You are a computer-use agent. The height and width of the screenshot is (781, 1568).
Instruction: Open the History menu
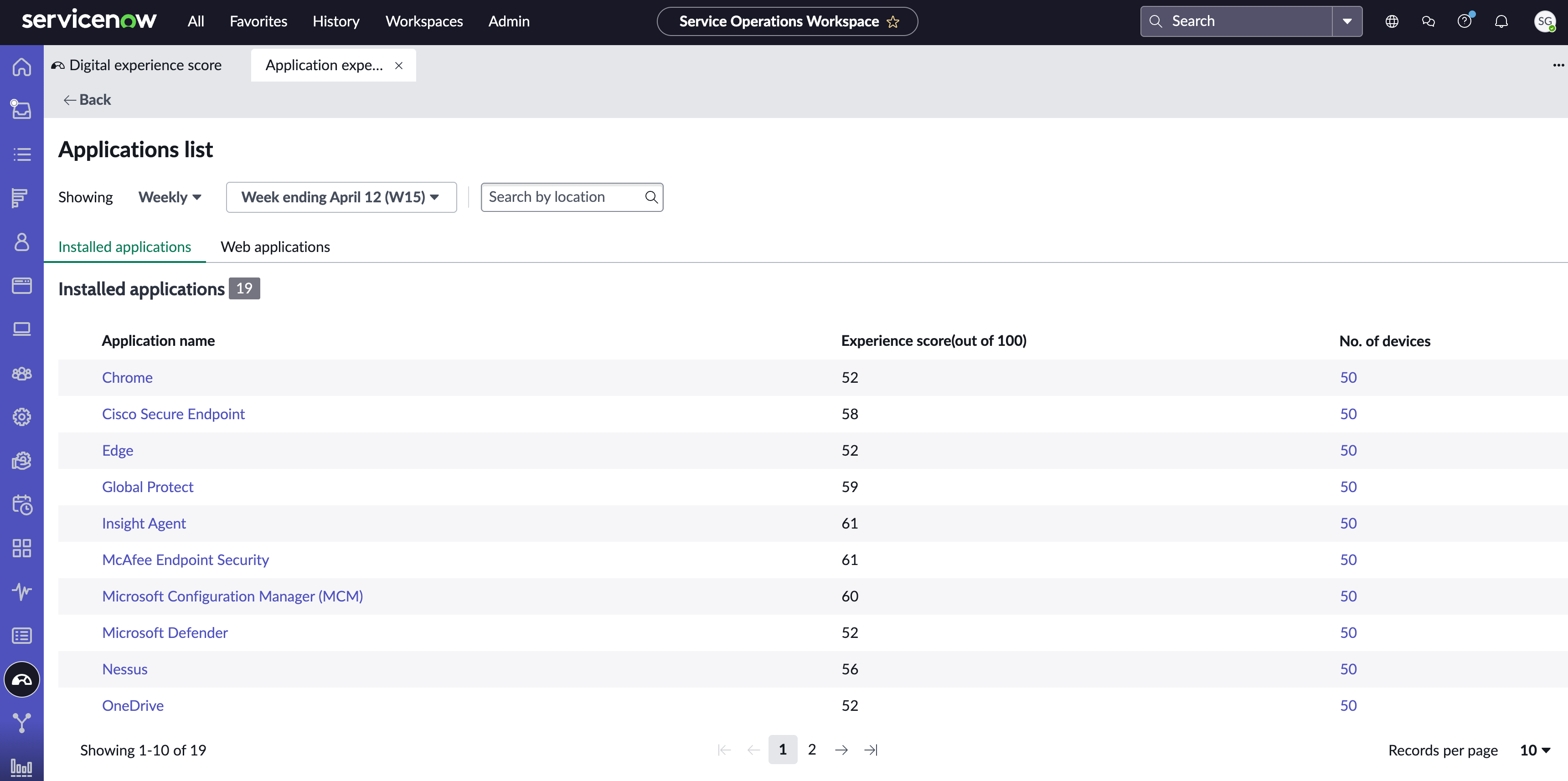(336, 21)
